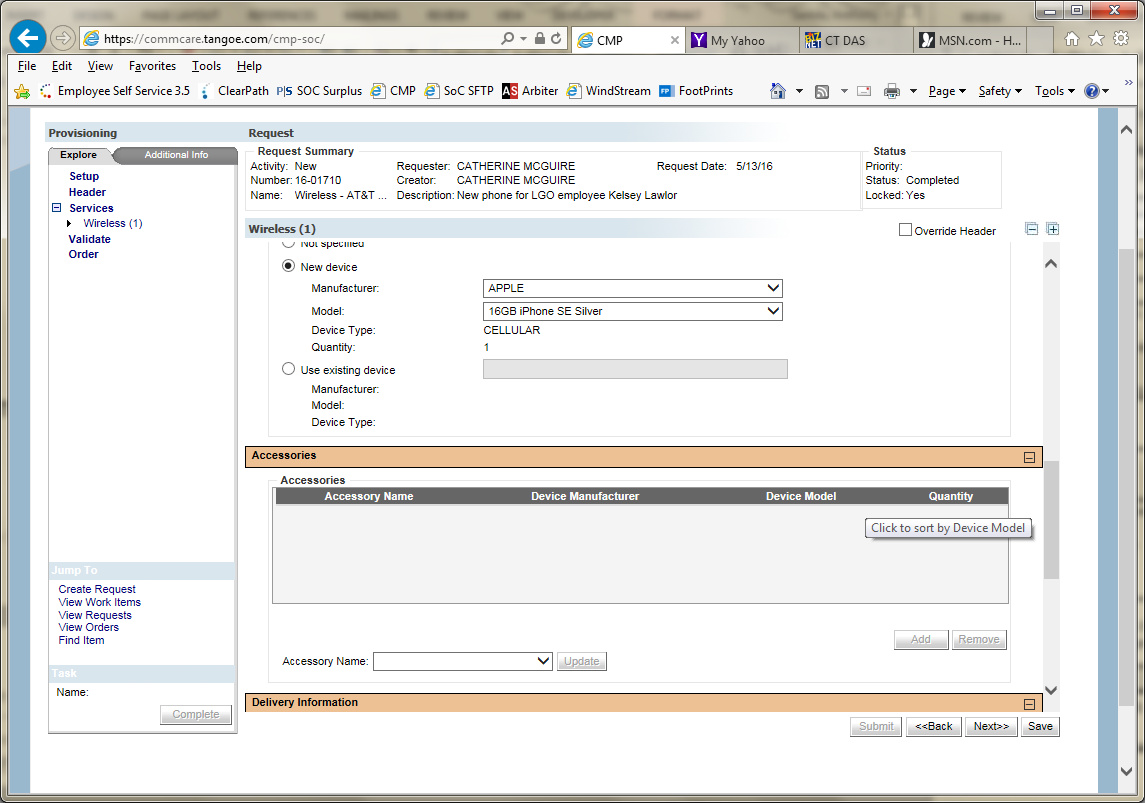Click the Next>> button
The height and width of the screenshot is (803, 1145).
991,726
